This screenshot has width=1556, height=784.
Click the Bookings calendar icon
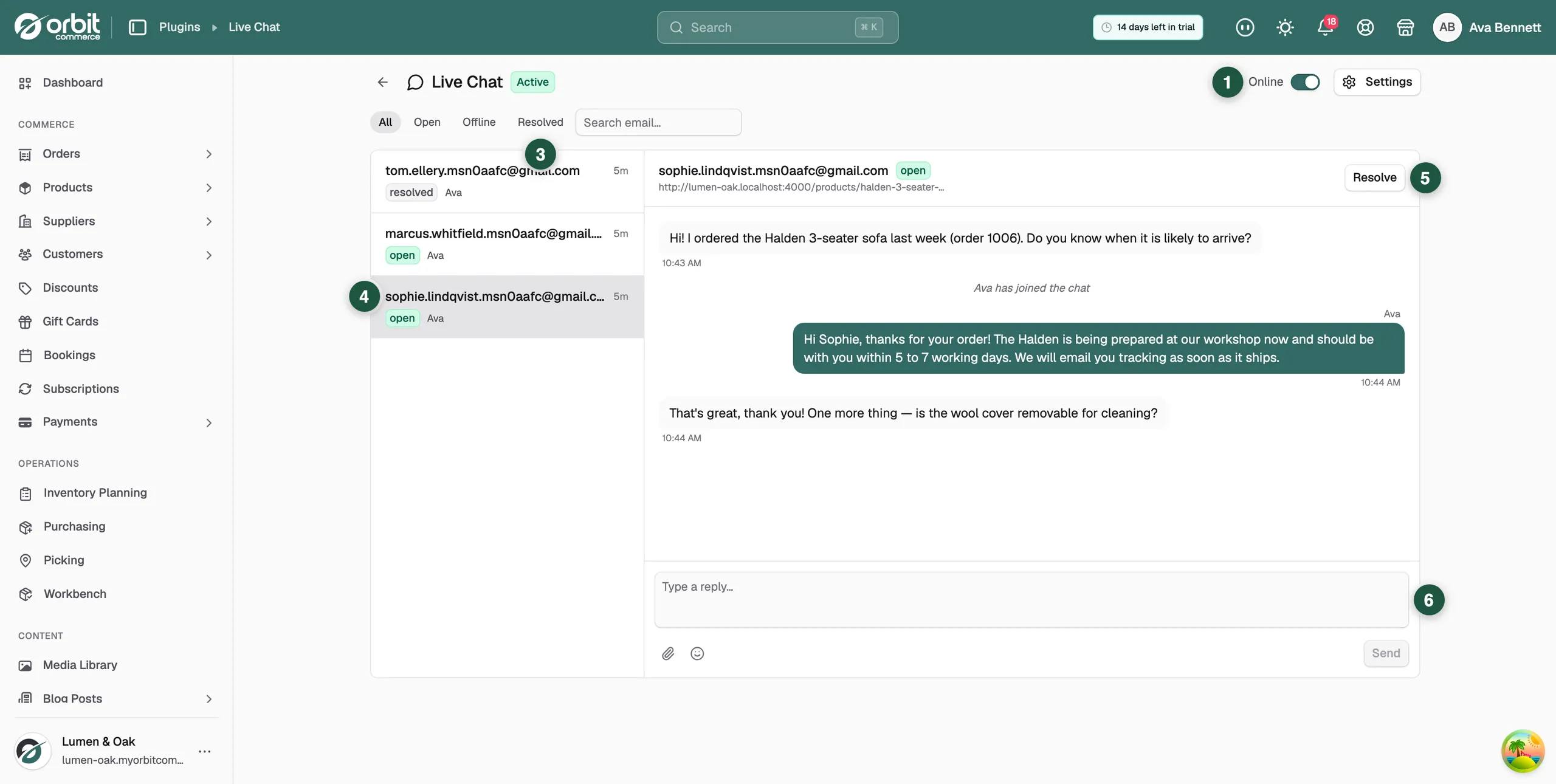(x=25, y=356)
